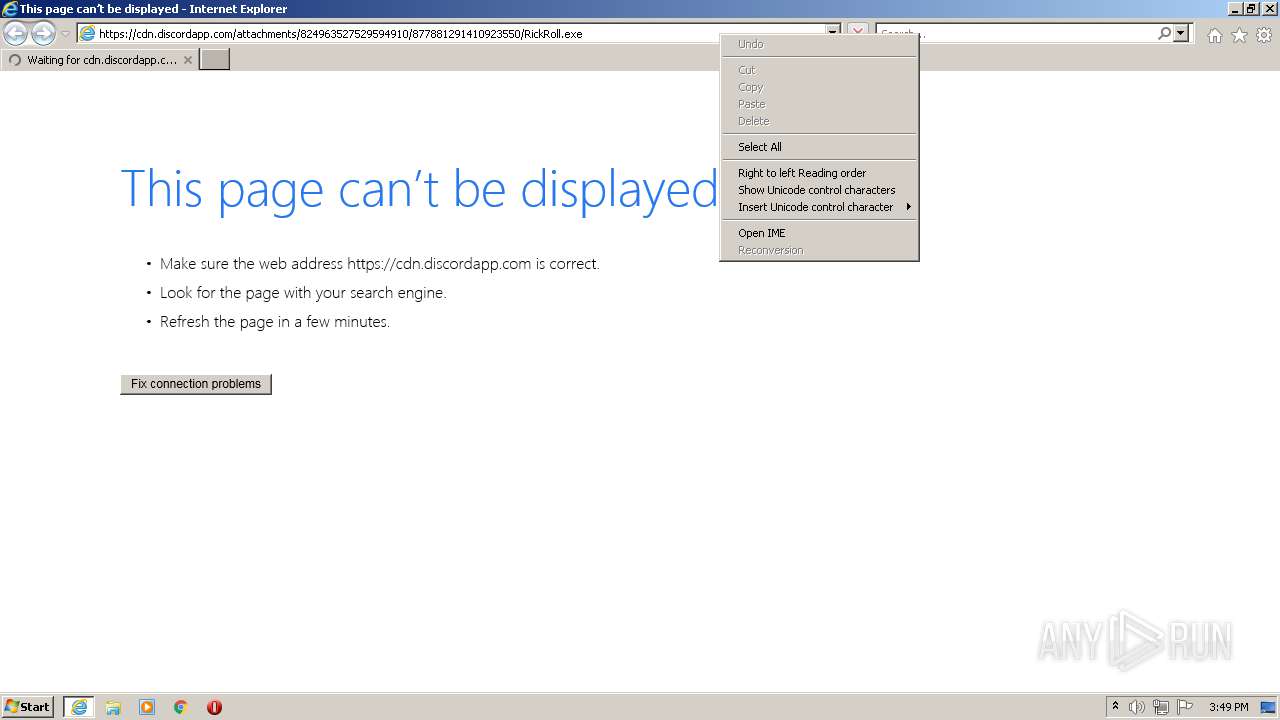Screen dimensions: 1280x720
Task: Open Windows Media Player taskbar icon
Action: pyautogui.click(x=147, y=707)
